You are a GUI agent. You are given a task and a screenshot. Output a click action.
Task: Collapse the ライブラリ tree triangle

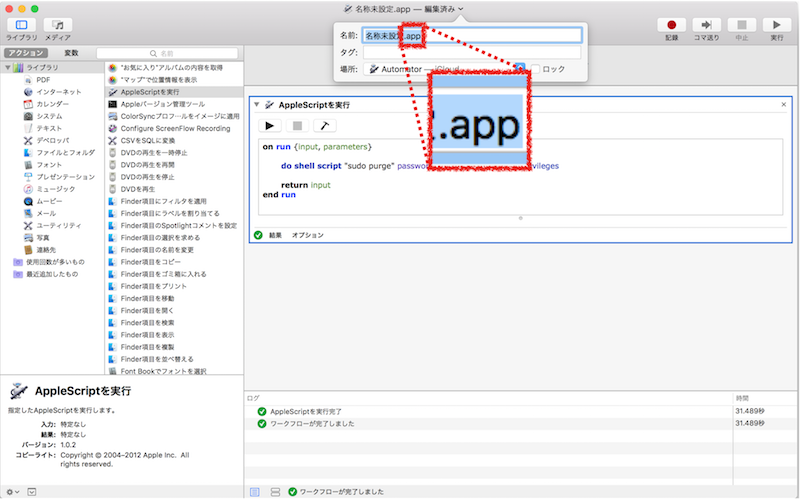[x=8, y=67]
